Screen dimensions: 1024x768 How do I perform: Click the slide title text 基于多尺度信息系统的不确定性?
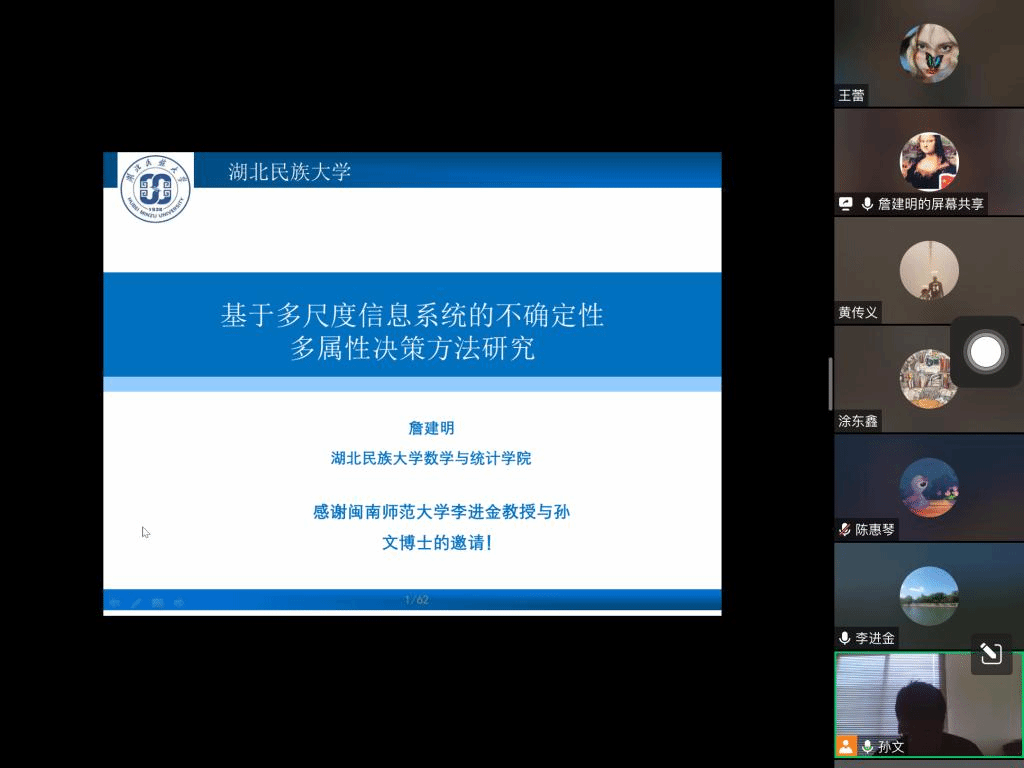(x=412, y=316)
